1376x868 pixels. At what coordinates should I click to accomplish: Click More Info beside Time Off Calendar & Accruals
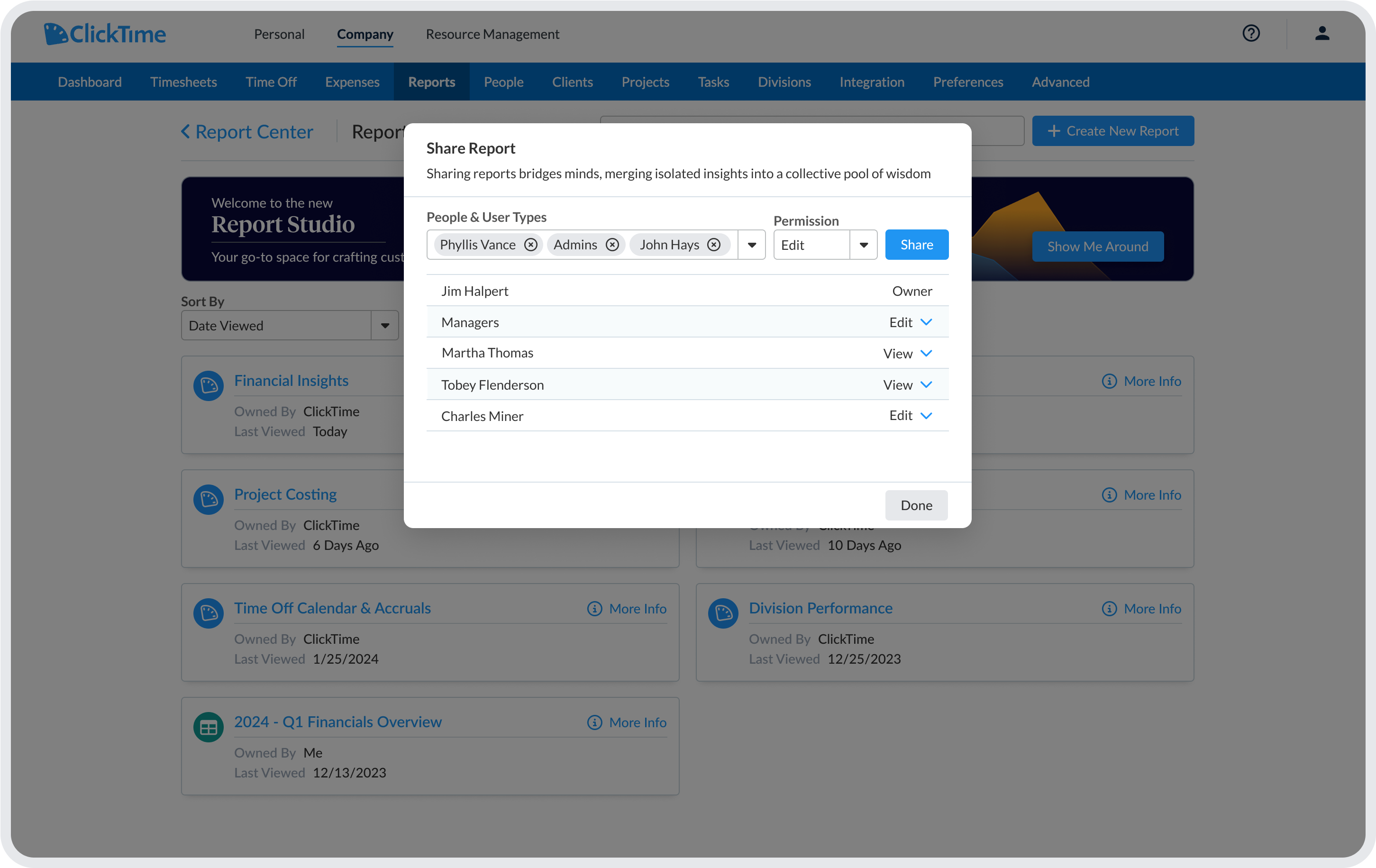pyautogui.click(x=626, y=608)
